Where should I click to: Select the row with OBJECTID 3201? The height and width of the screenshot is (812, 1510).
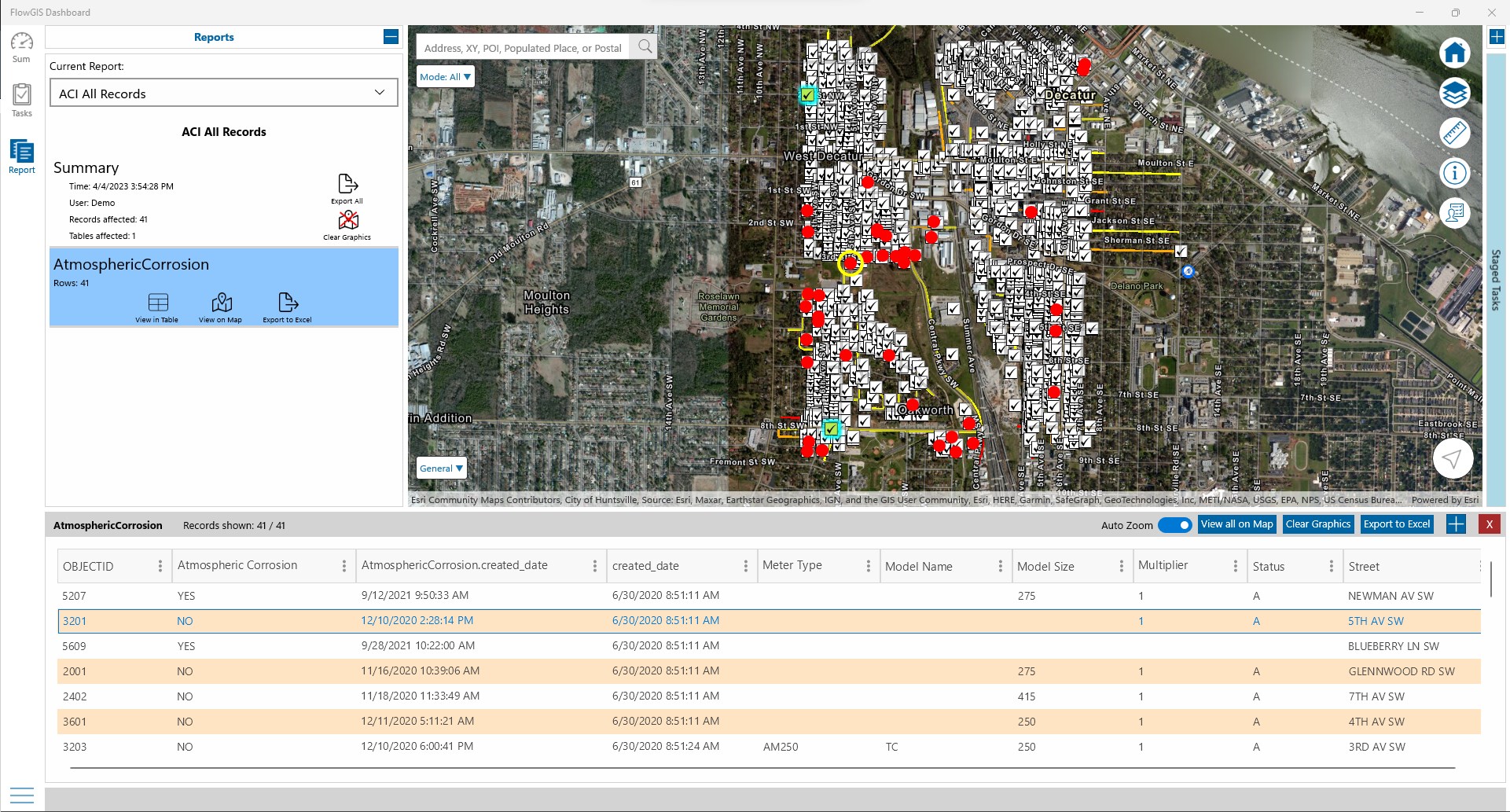click(x=770, y=621)
